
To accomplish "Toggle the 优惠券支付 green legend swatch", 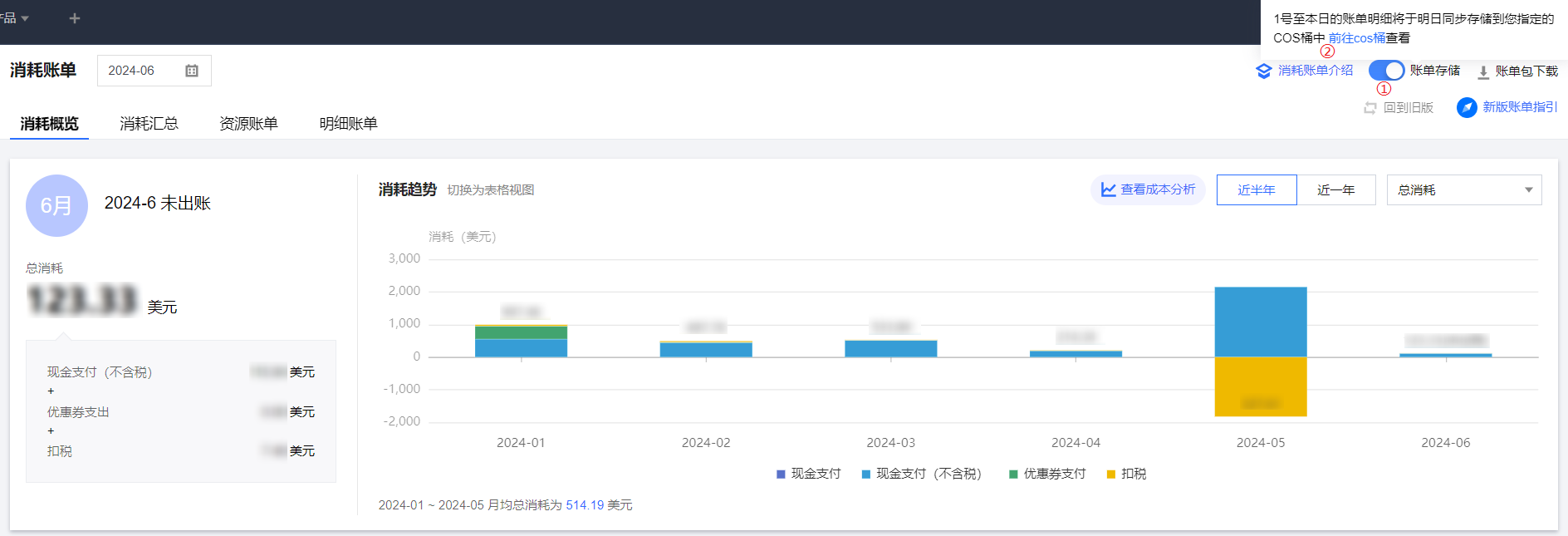I will click(1013, 474).
